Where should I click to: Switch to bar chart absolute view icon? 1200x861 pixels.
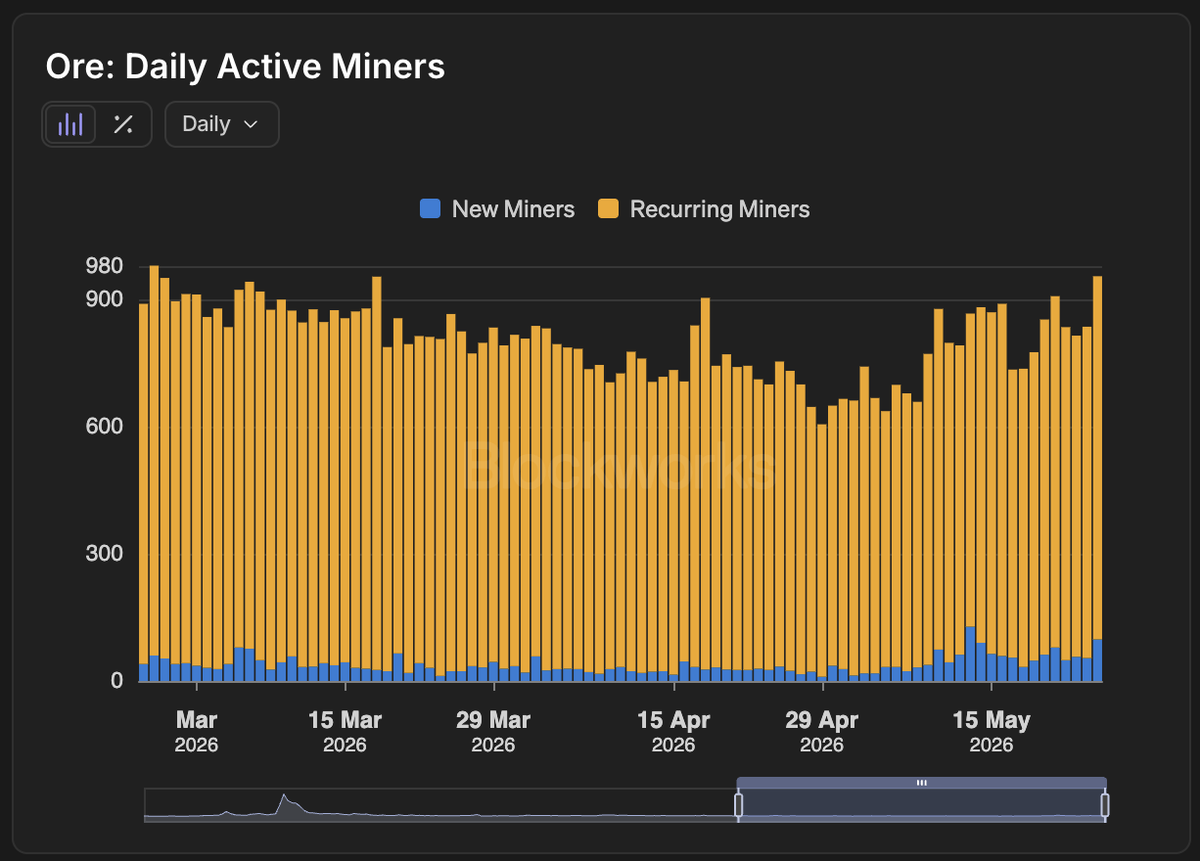[x=71, y=124]
